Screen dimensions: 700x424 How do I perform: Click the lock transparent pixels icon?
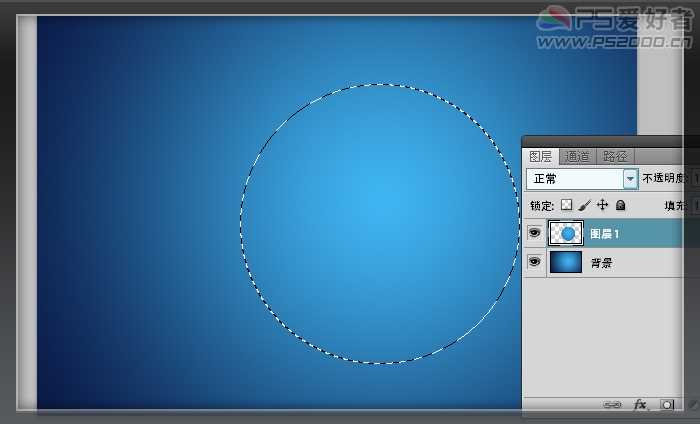tap(567, 205)
